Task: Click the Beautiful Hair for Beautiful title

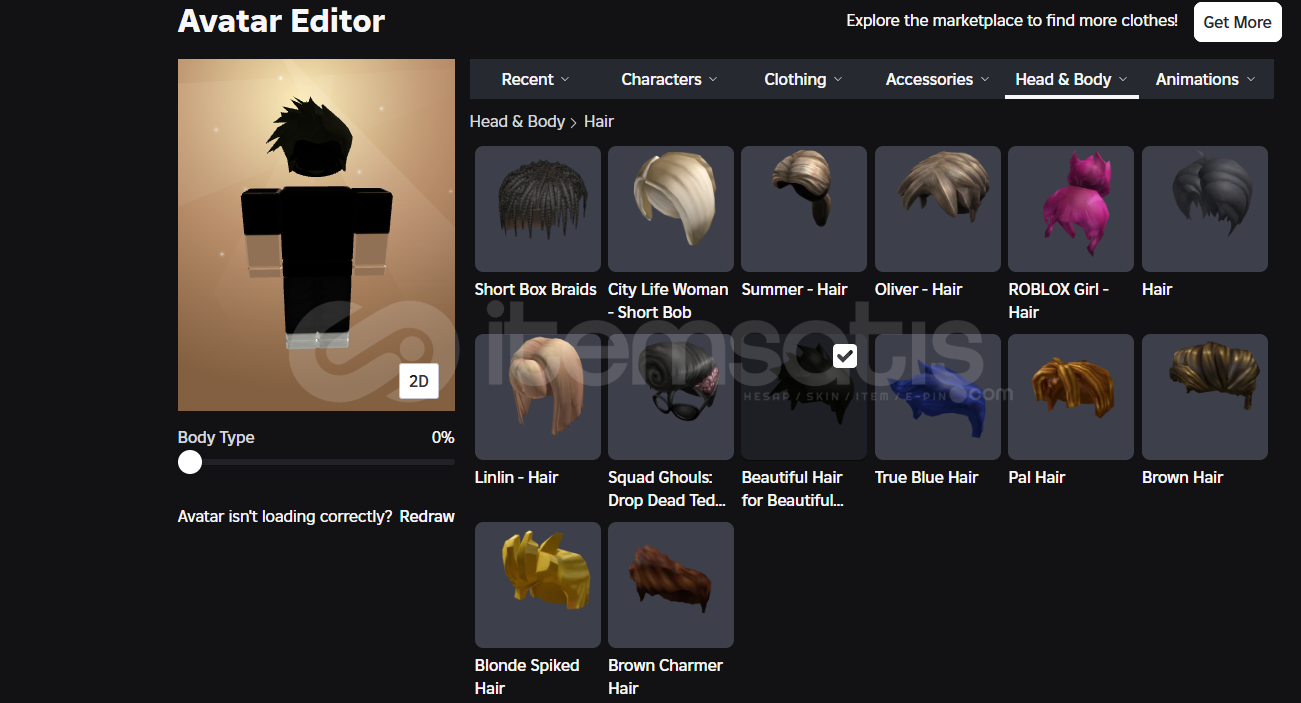Action: pos(792,489)
